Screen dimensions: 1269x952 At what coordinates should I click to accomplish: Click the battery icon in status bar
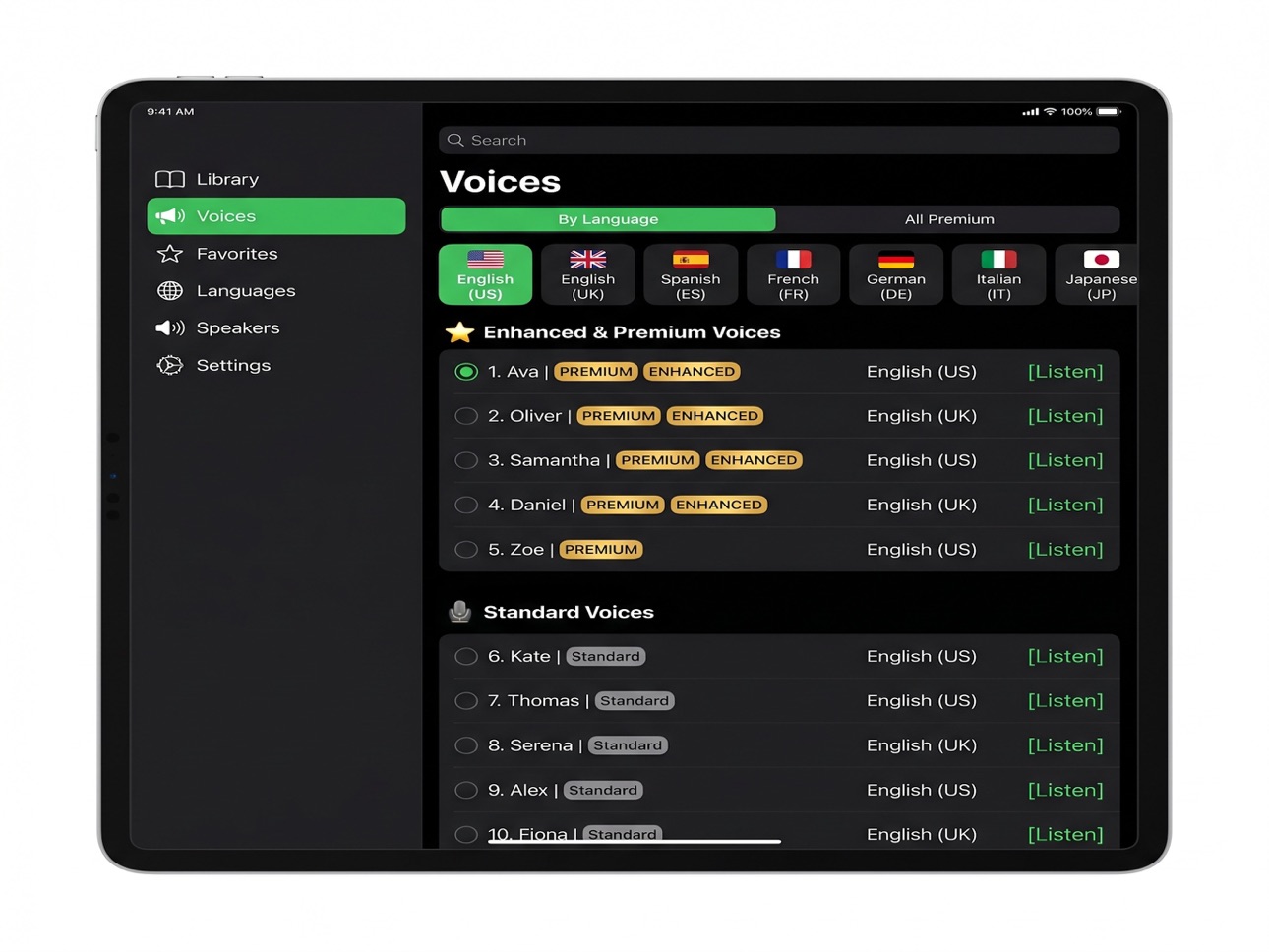pyautogui.click(x=1109, y=112)
